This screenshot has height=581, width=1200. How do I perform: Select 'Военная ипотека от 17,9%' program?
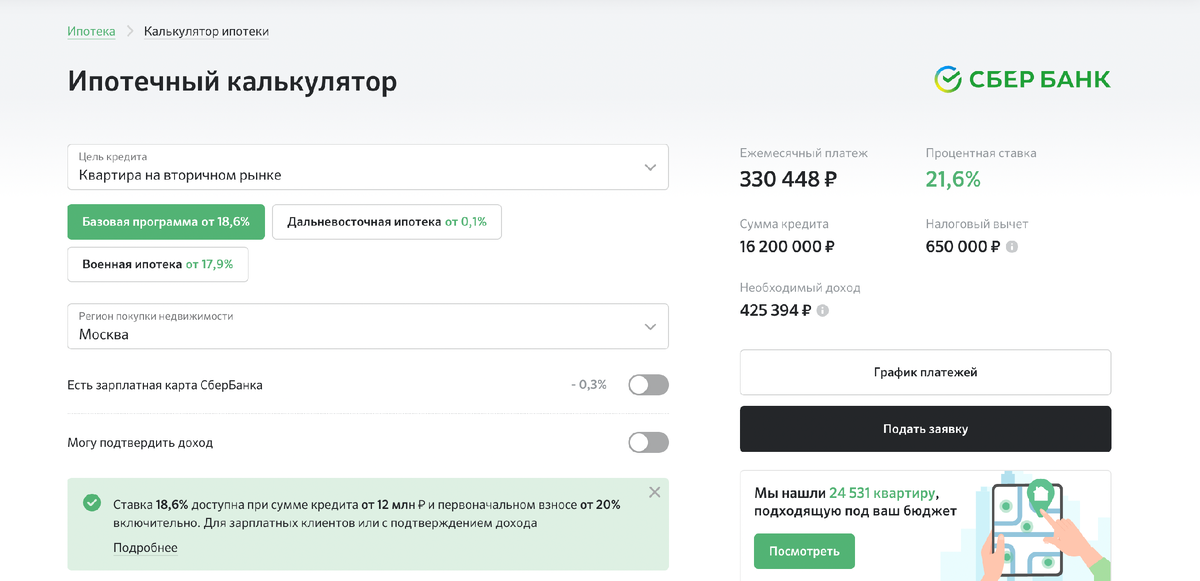pyautogui.click(x=158, y=265)
